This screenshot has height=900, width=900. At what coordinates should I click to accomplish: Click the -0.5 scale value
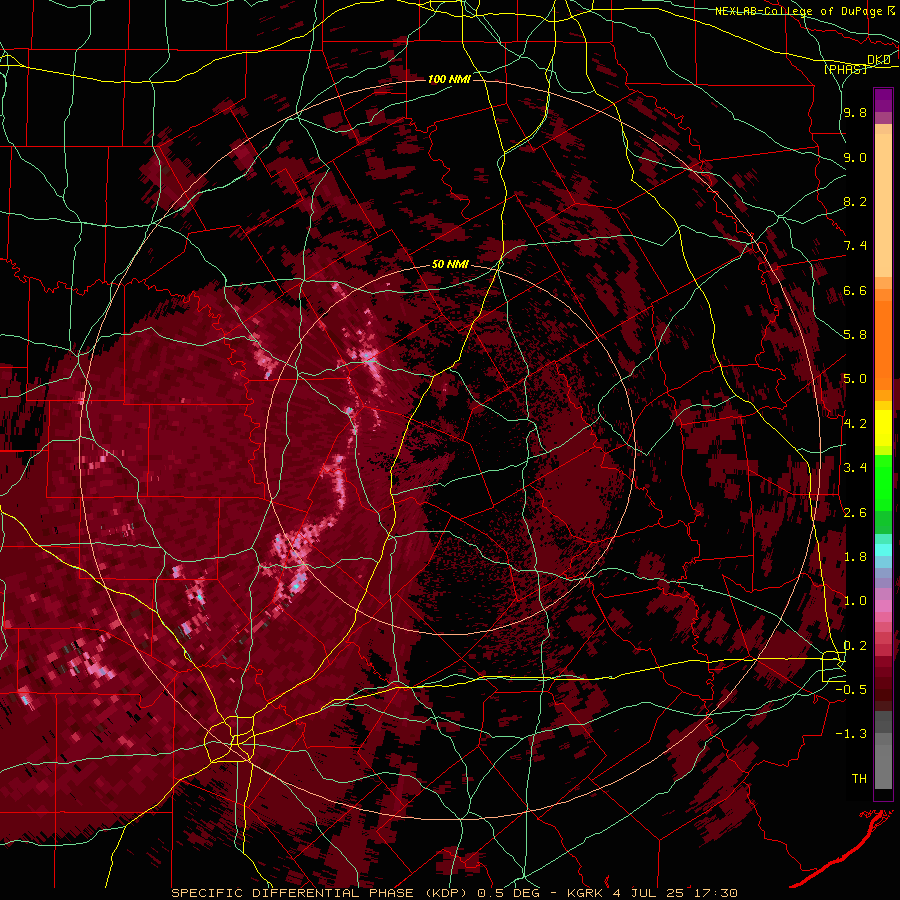[852, 689]
